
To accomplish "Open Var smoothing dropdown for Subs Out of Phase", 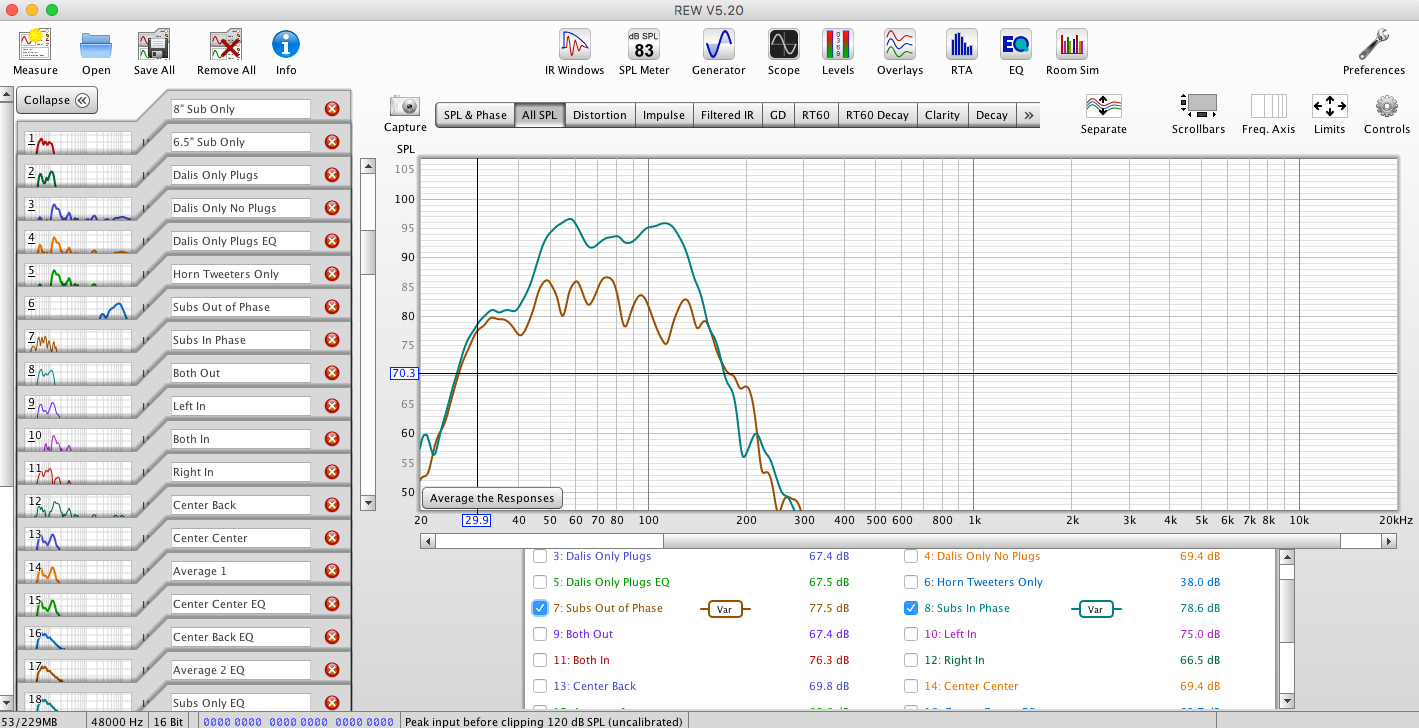I will pyautogui.click(x=725, y=608).
